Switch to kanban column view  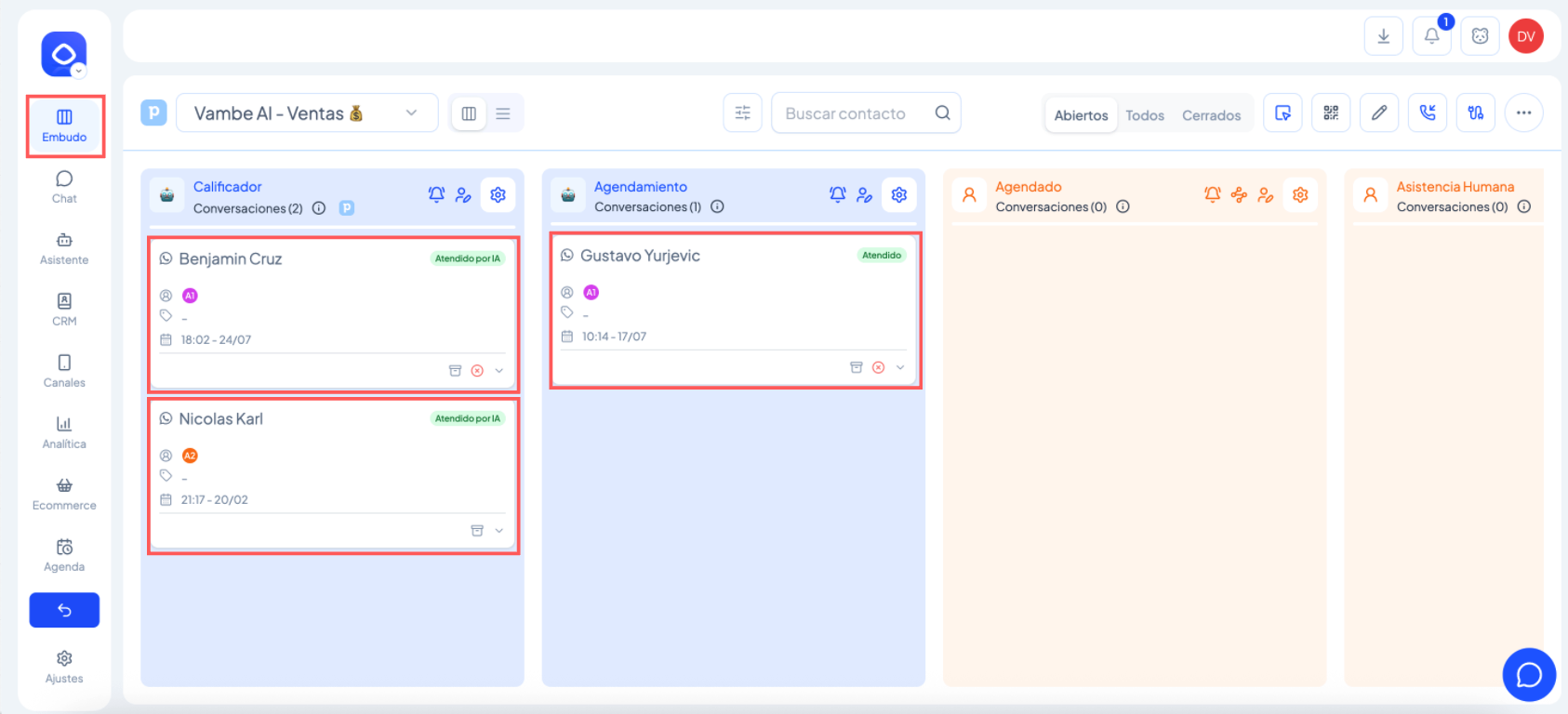pos(469,113)
